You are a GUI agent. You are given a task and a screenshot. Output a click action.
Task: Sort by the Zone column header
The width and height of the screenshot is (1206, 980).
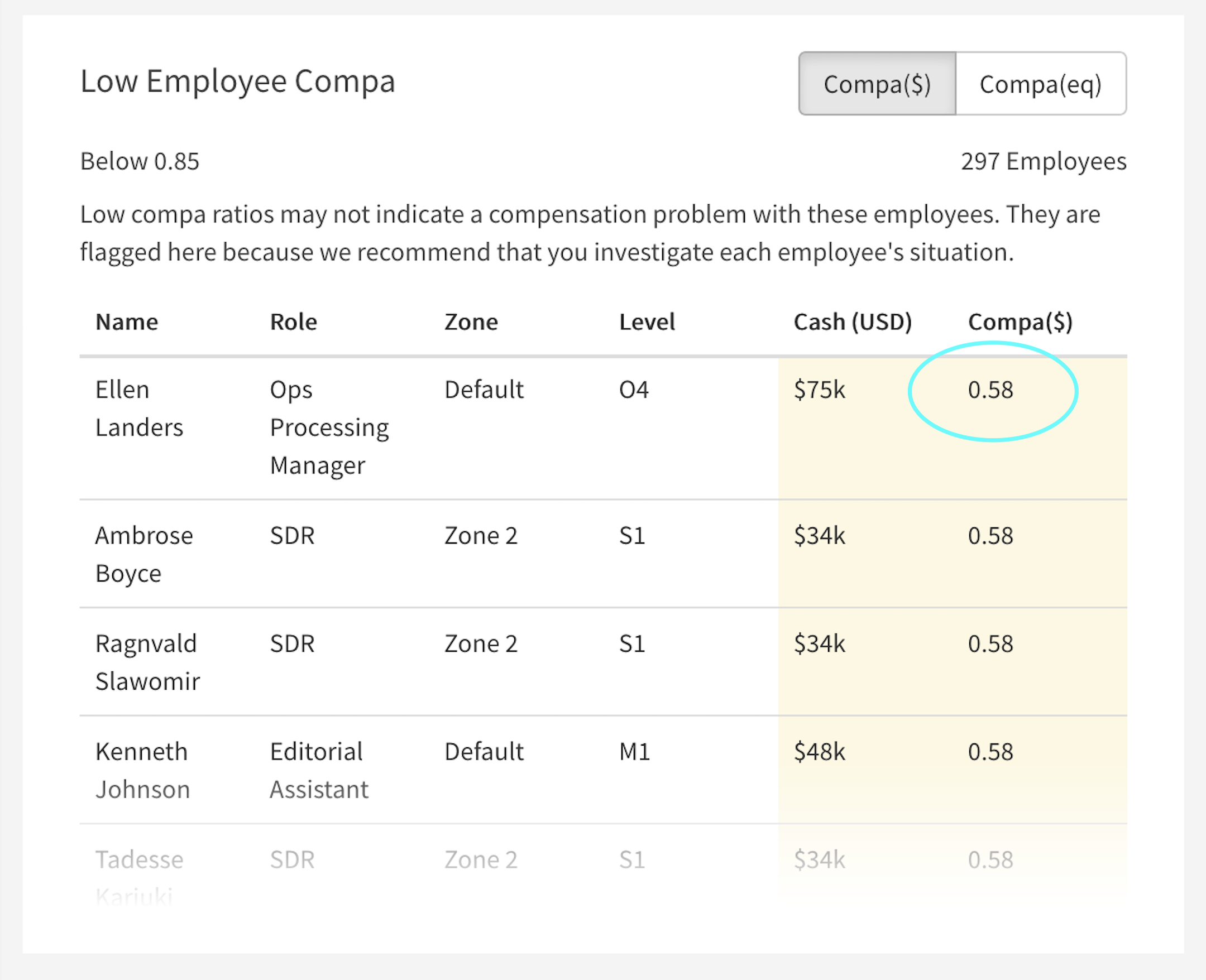471,322
